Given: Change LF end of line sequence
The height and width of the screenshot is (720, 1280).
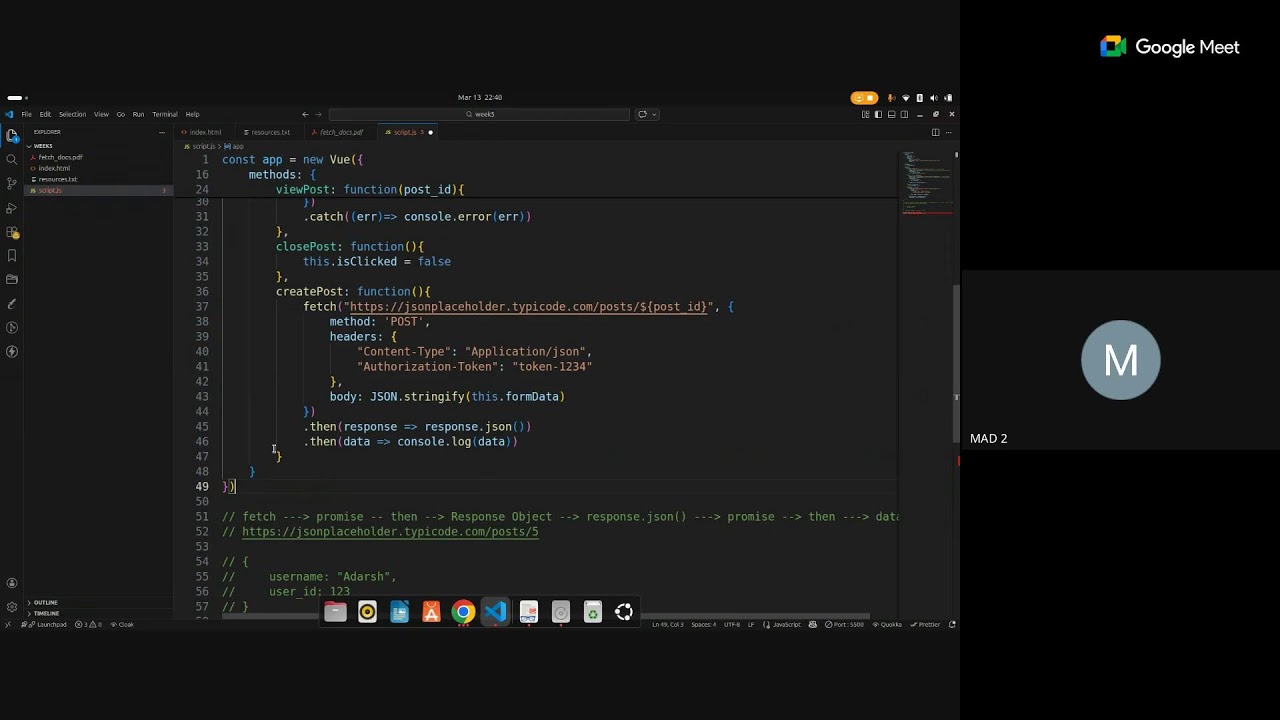Looking at the screenshot, I should click(751, 624).
